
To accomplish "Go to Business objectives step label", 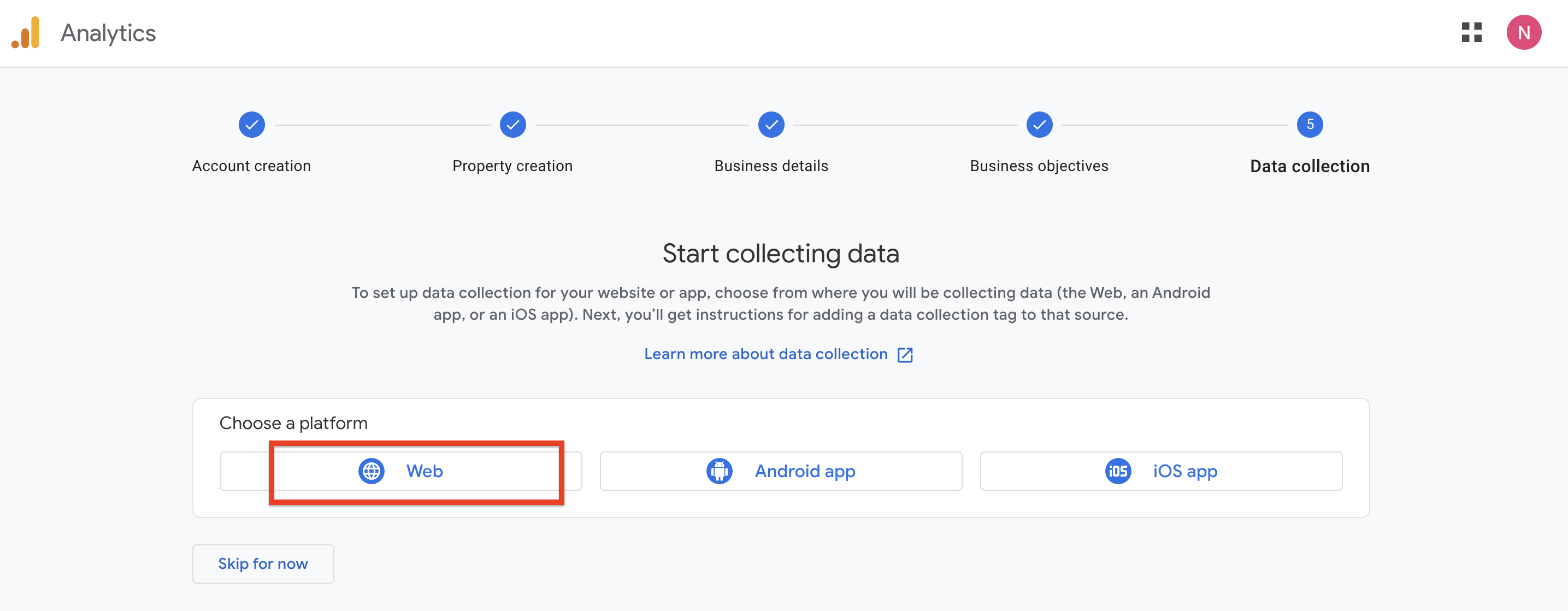I will [1039, 166].
